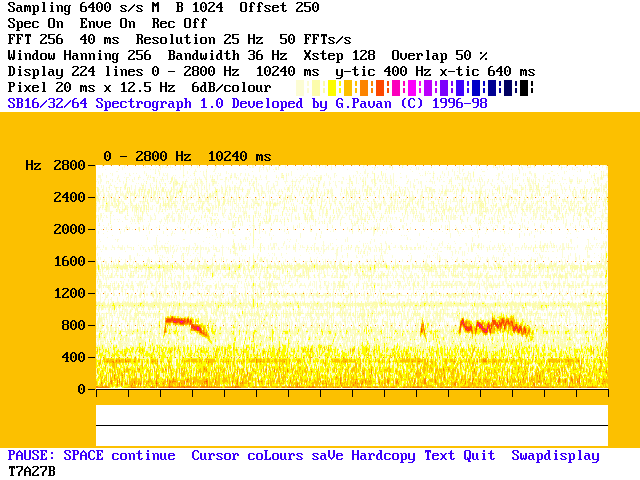Click the '0' label at the frequency axis base
The image size is (640, 480).
click(x=82, y=389)
